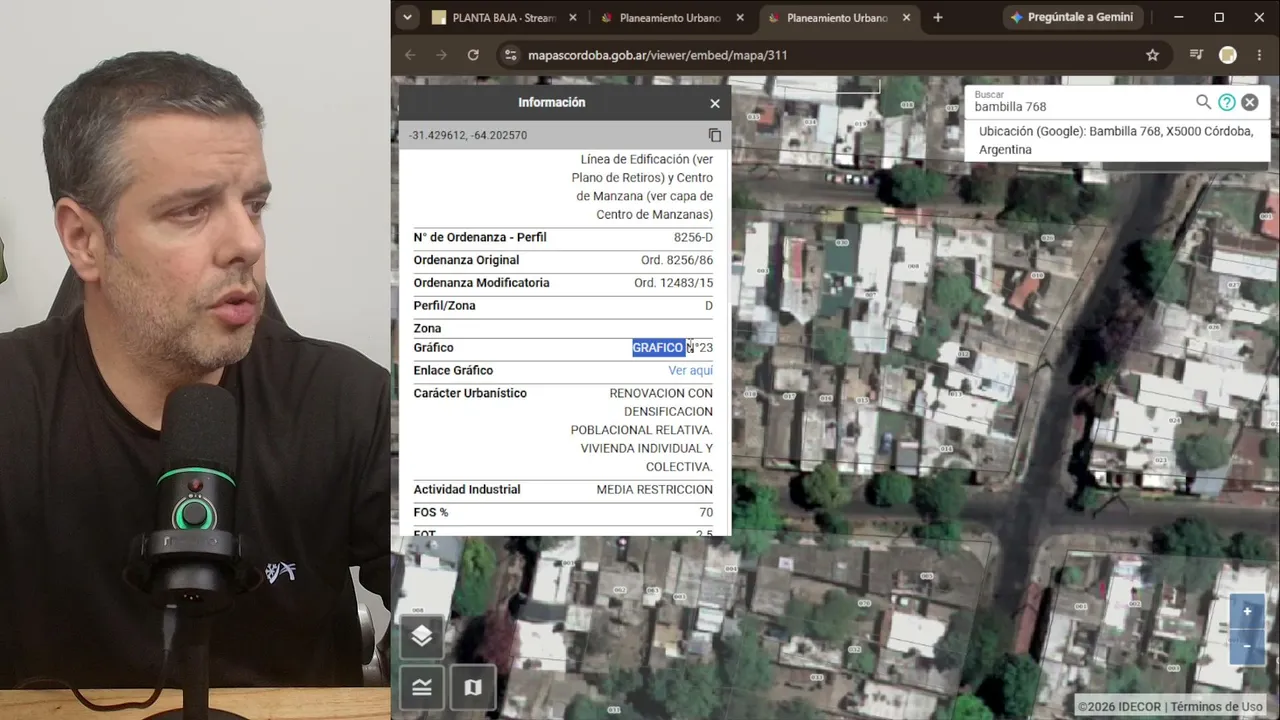The width and height of the screenshot is (1280, 720).
Task: Close the active Planeamiento Urbano tab
Action: 907,18
